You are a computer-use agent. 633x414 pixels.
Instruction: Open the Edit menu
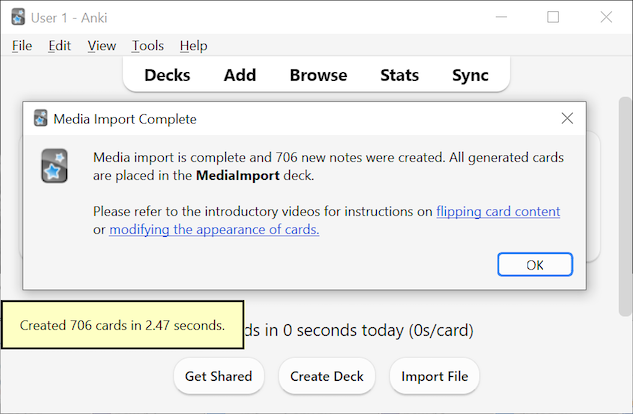point(59,45)
